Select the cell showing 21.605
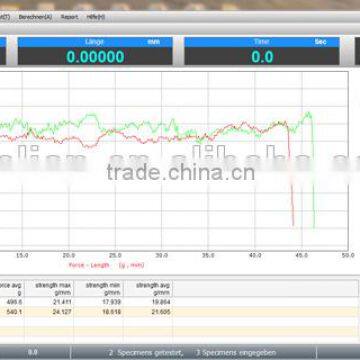Image resolution: width=360 pixels, height=360 pixels. pos(148,312)
